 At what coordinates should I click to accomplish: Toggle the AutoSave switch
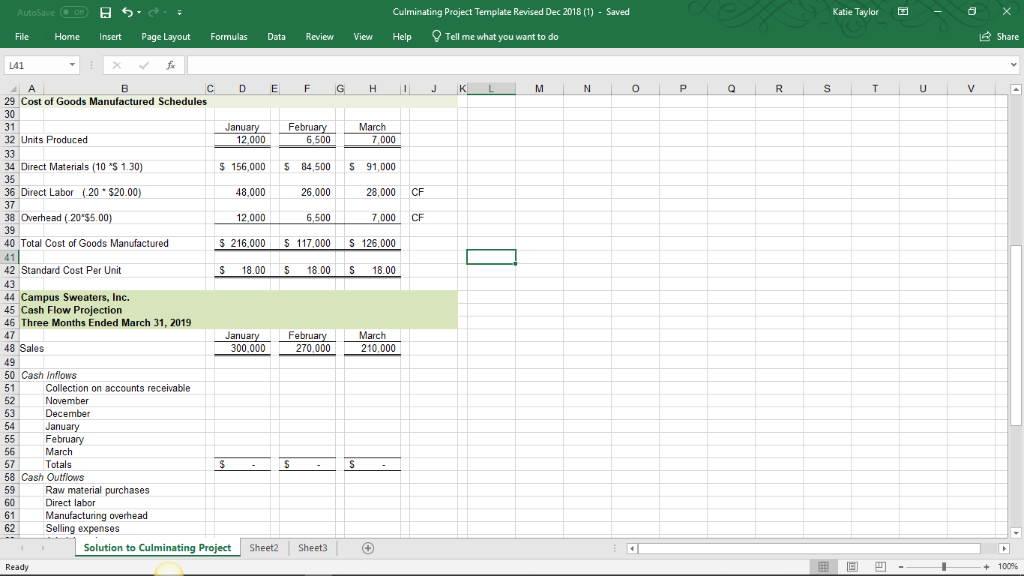[74, 12]
